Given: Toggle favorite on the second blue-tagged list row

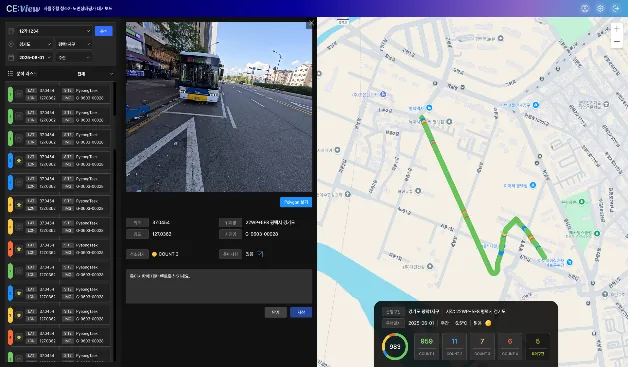Looking at the screenshot, I should tap(19, 182).
